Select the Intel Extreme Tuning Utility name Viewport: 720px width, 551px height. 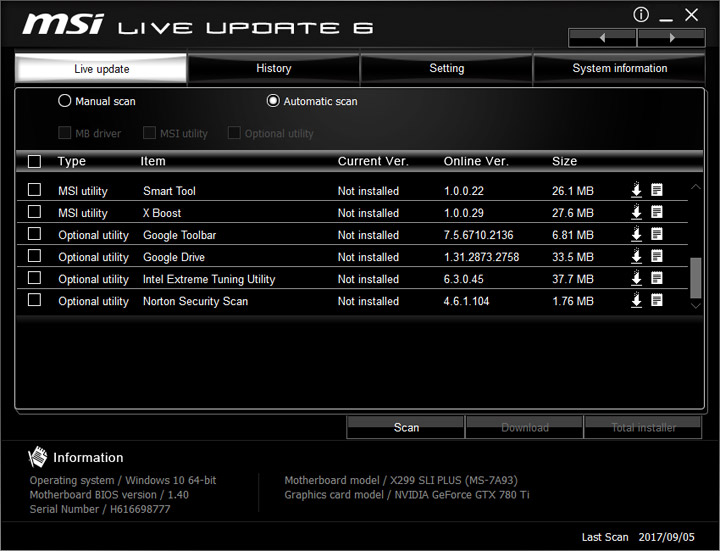click(x=209, y=279)
